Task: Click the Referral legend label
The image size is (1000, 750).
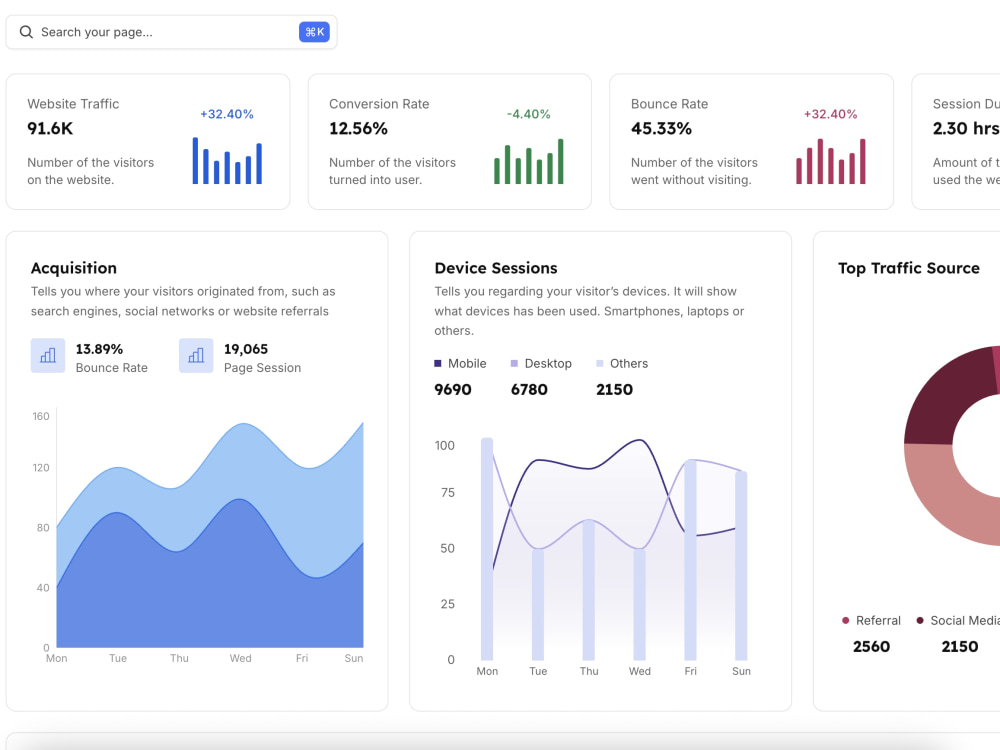Action: coord(878,621)
